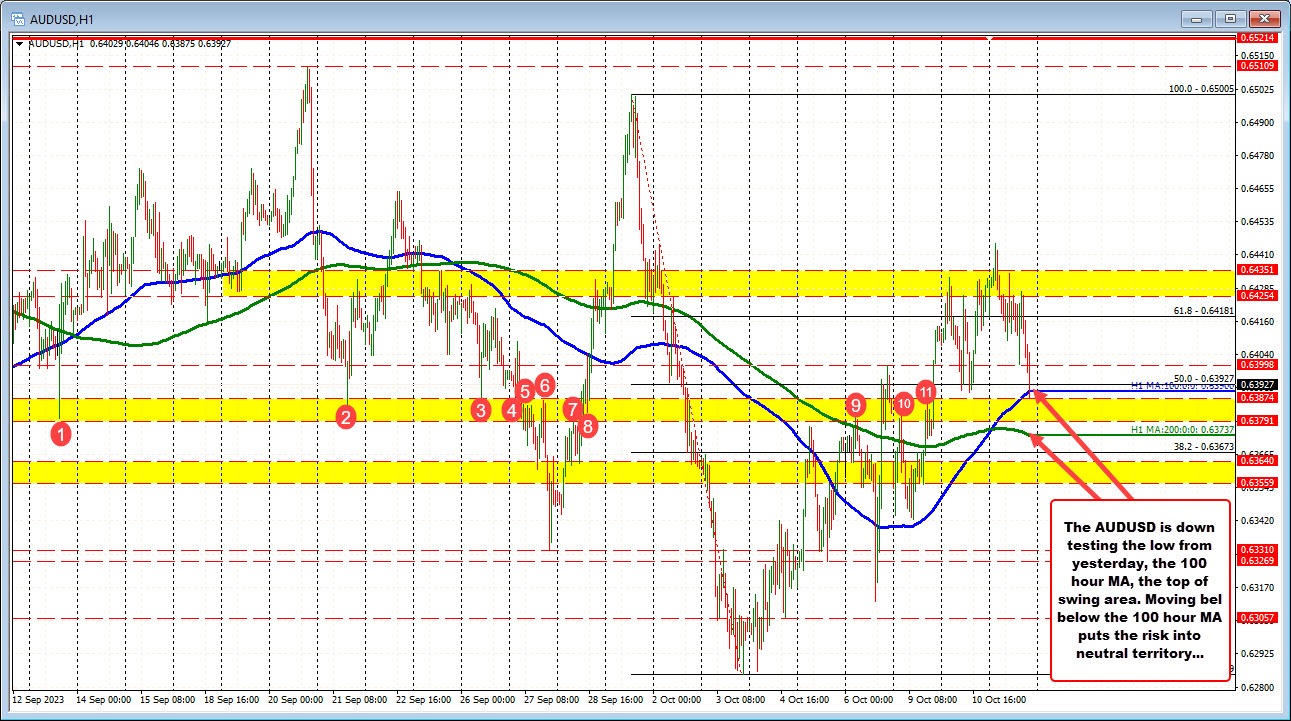Expand the dropdown arrow beside AUDUSD,H1 quote line
Image resolution: width=1291 pixels, height=721 pixels.
(x=17, y=43)
